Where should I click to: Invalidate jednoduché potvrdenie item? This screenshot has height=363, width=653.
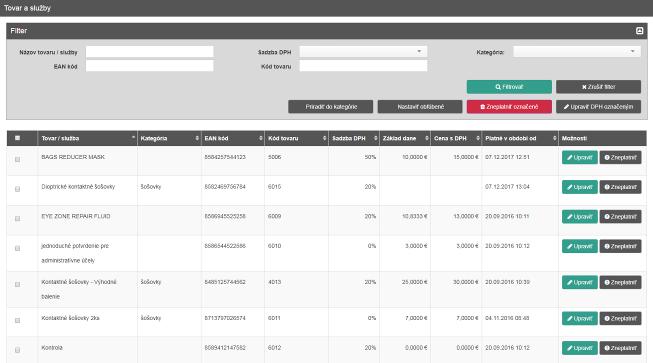(x=621, y=246)
